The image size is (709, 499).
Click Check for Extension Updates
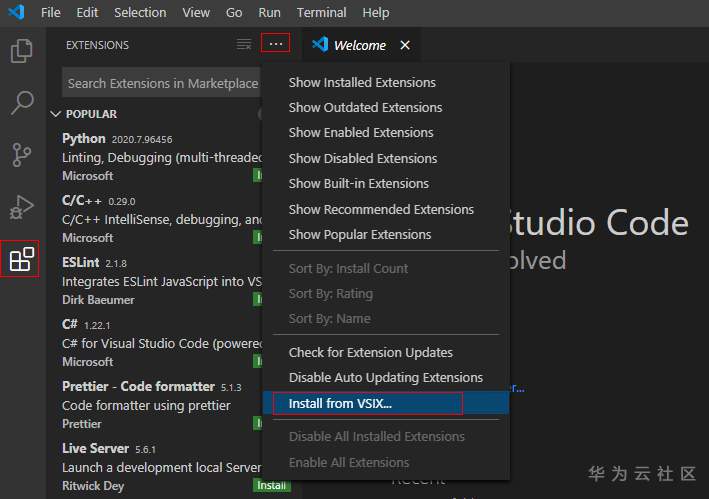370,352
